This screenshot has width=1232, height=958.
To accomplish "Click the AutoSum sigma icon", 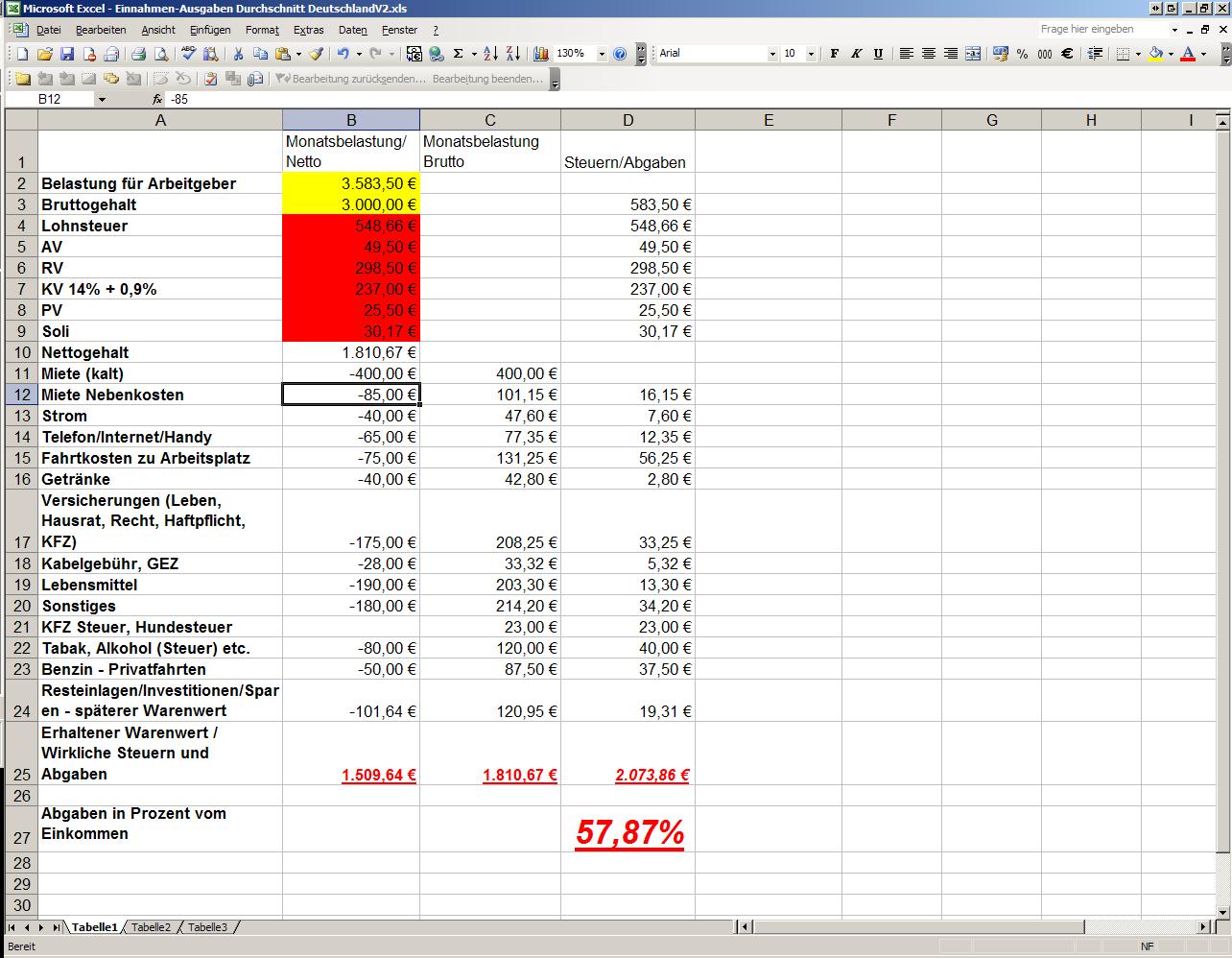I will tap(459, 54).
